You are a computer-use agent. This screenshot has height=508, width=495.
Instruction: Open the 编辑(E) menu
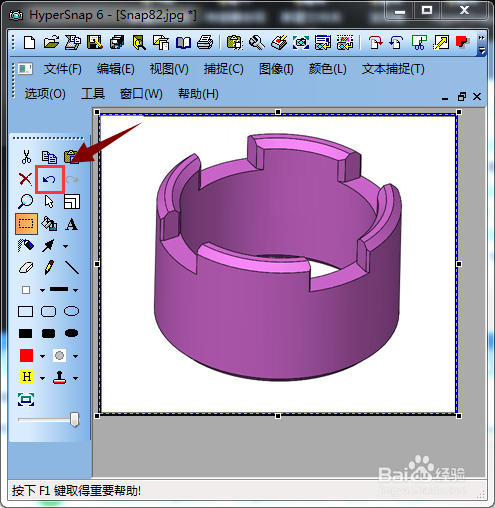tap(115, 69)
